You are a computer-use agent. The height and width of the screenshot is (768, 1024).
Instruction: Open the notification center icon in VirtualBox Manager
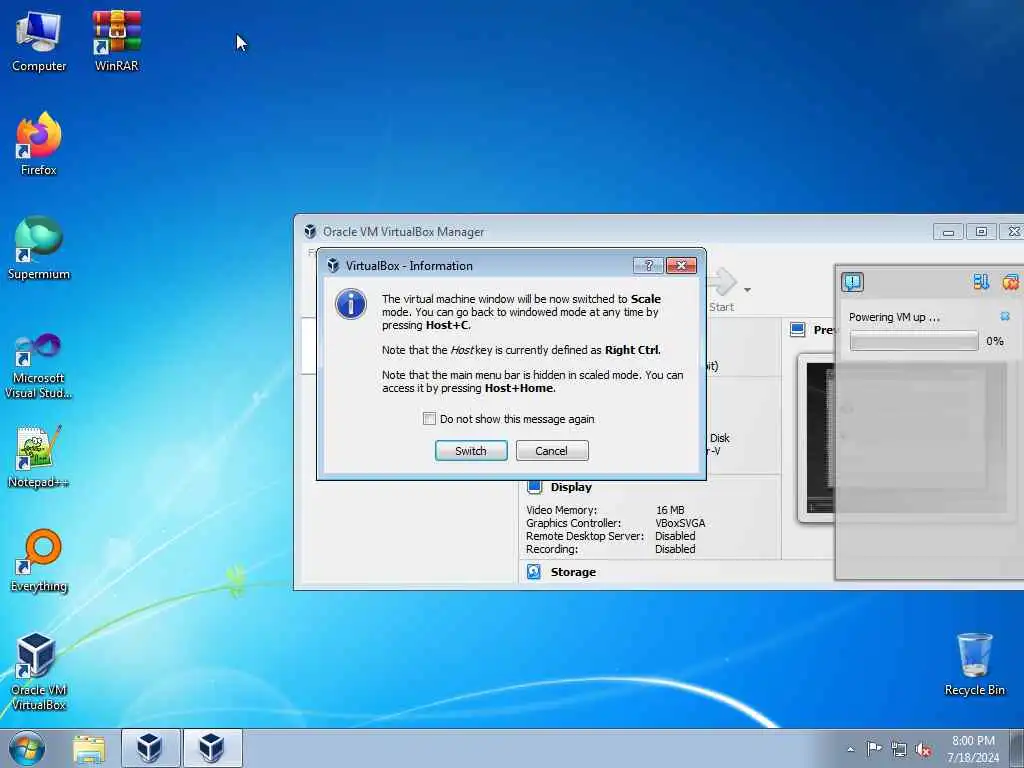[852, 282]
